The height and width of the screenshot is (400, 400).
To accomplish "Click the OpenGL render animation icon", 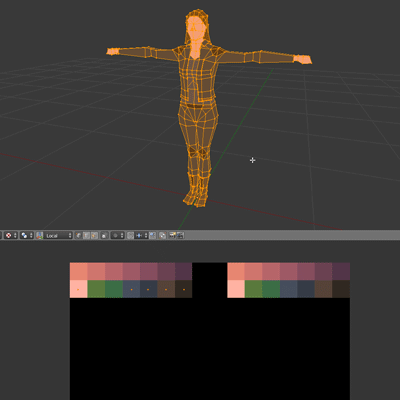I will tap(180, 235).
